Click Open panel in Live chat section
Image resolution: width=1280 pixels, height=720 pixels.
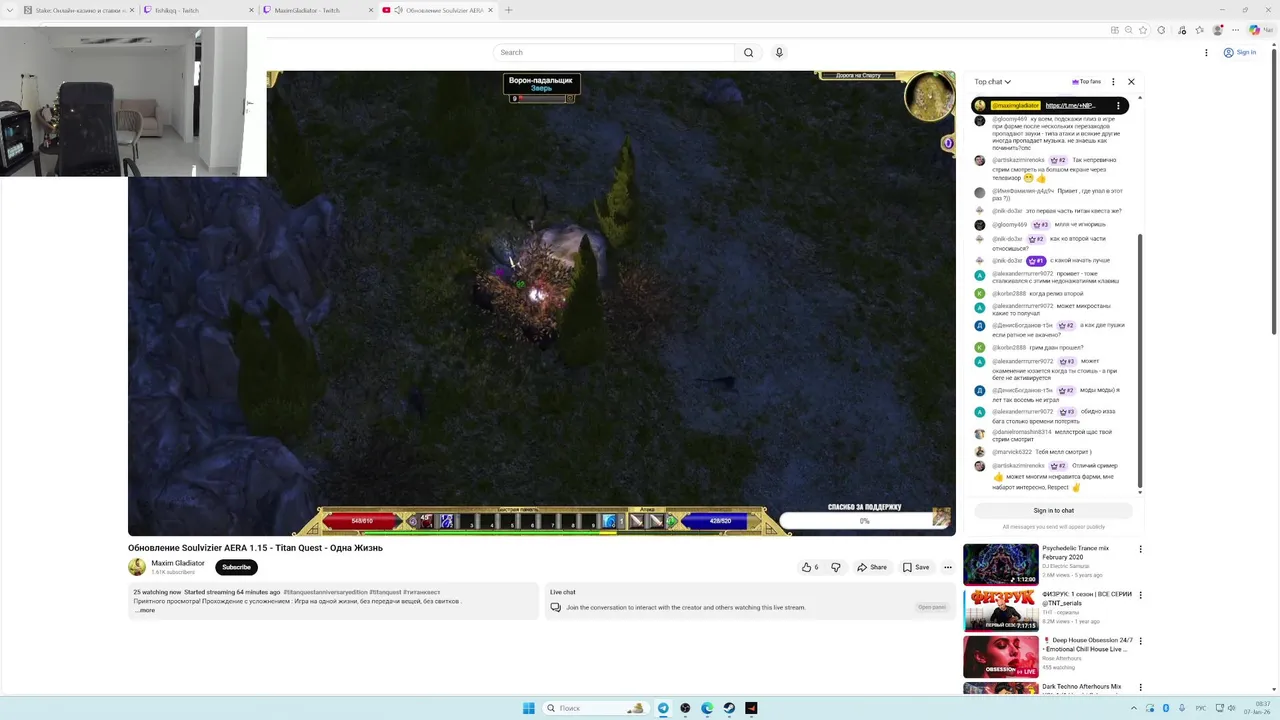(932, 607)
